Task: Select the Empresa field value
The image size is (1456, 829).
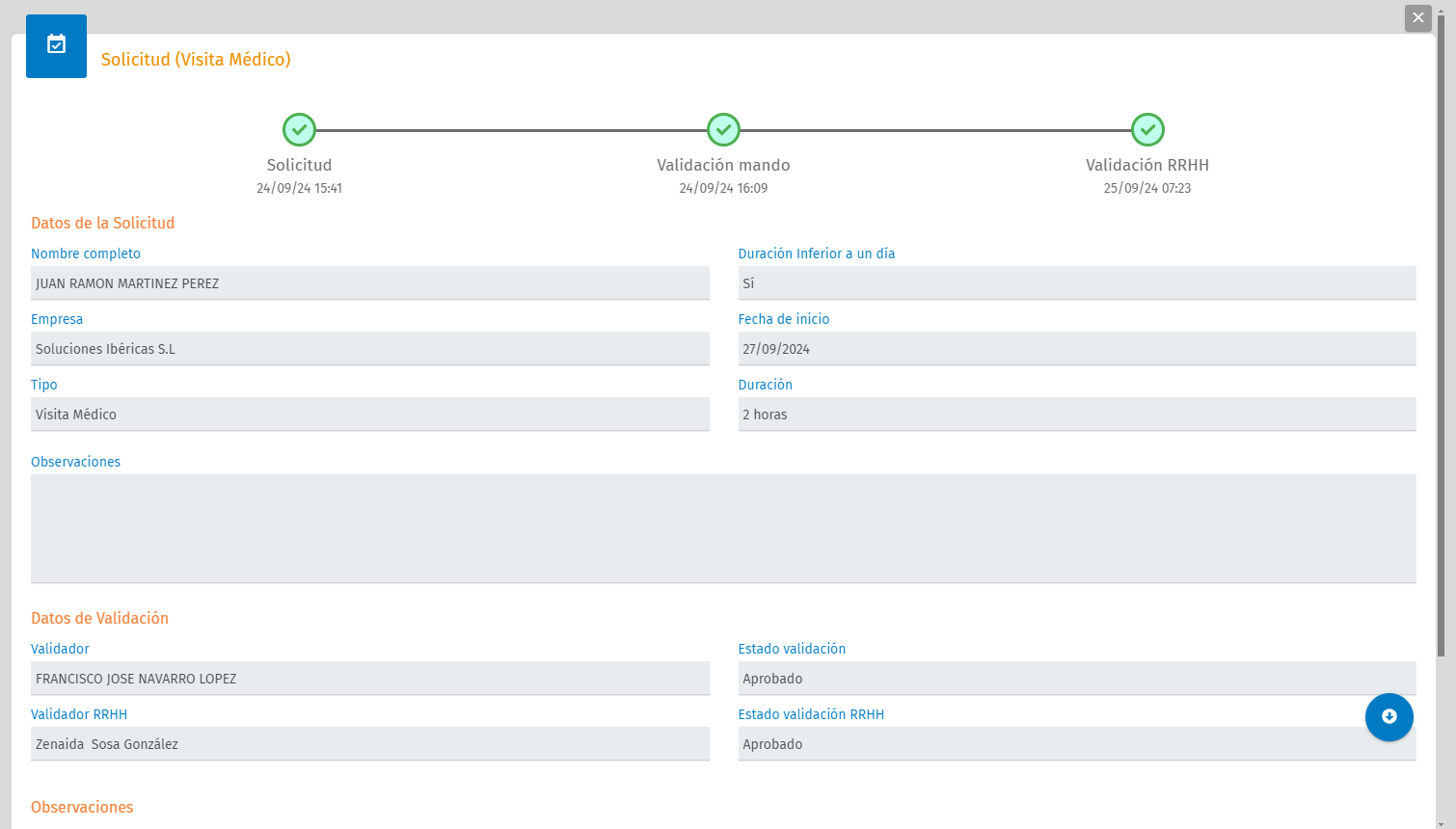Action: (369, 349)
